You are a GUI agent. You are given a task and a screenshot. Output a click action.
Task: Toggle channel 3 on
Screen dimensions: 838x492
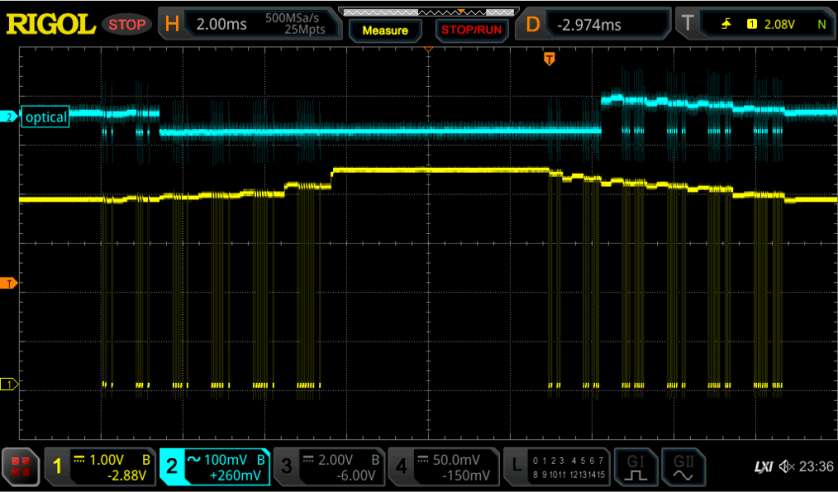(x=330, y=466)
